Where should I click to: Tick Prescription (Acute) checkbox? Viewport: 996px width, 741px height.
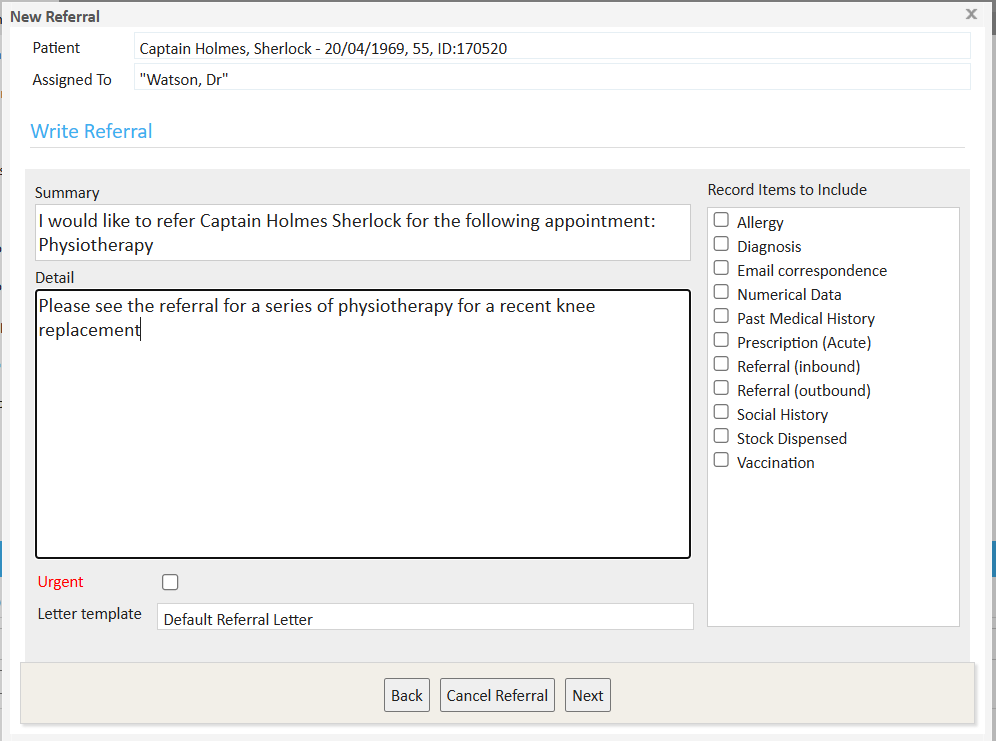click(x=721, y=341)
